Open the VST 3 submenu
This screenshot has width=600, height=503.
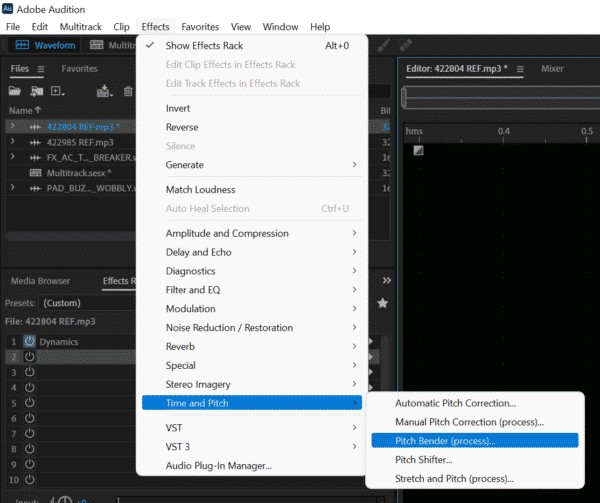(x=252, y=447)
